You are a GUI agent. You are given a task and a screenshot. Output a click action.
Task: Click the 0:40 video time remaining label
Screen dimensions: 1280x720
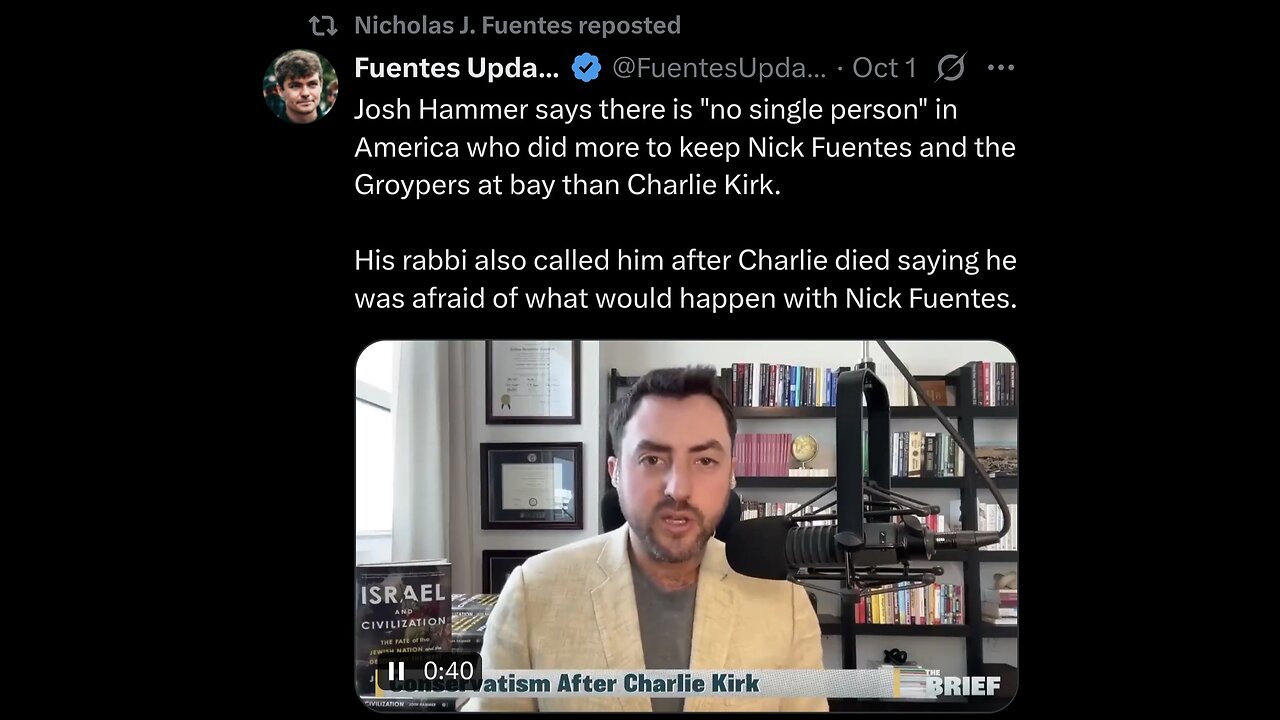pos(448,671)
